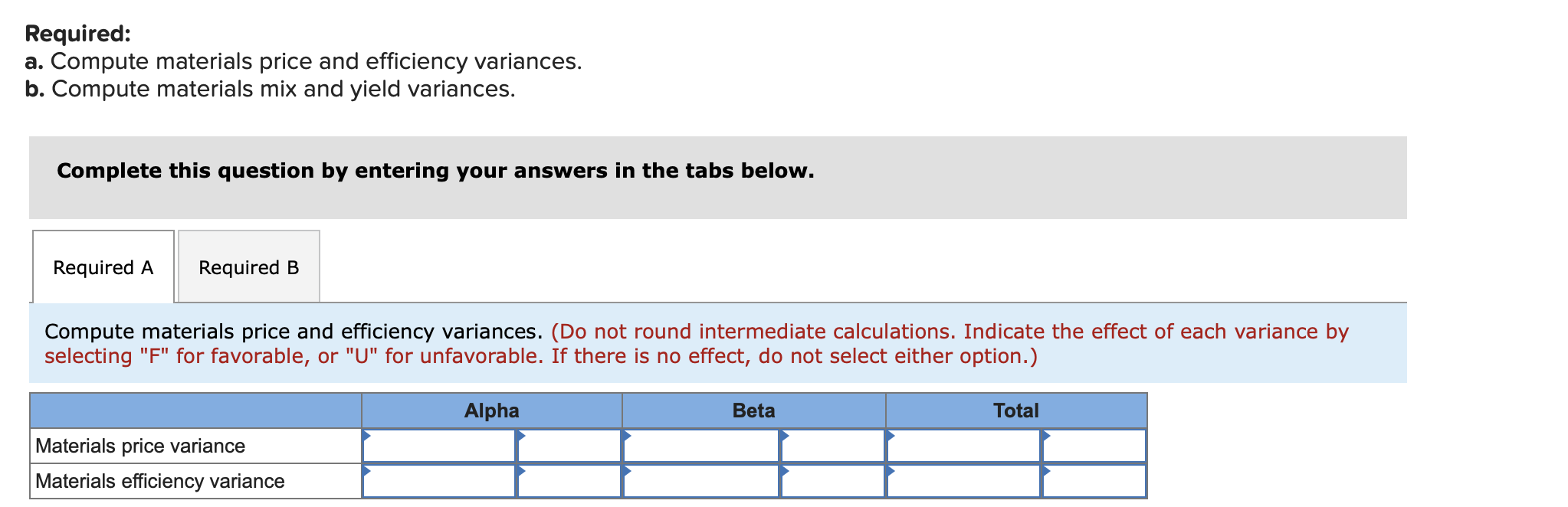Click the Total materials price variance amount field
1568x507 pixels.
pos(962,446)
